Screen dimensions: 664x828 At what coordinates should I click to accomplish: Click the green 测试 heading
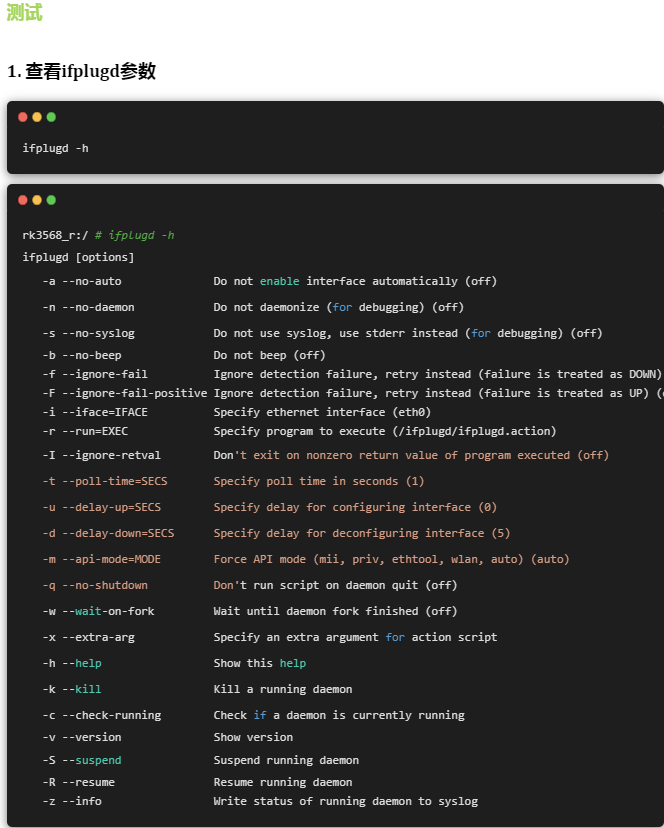click(x=24, y=12)
